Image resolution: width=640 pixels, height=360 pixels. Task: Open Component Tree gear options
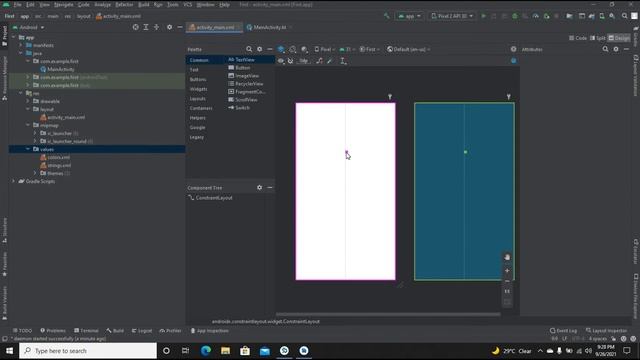[x=260, y=188]
